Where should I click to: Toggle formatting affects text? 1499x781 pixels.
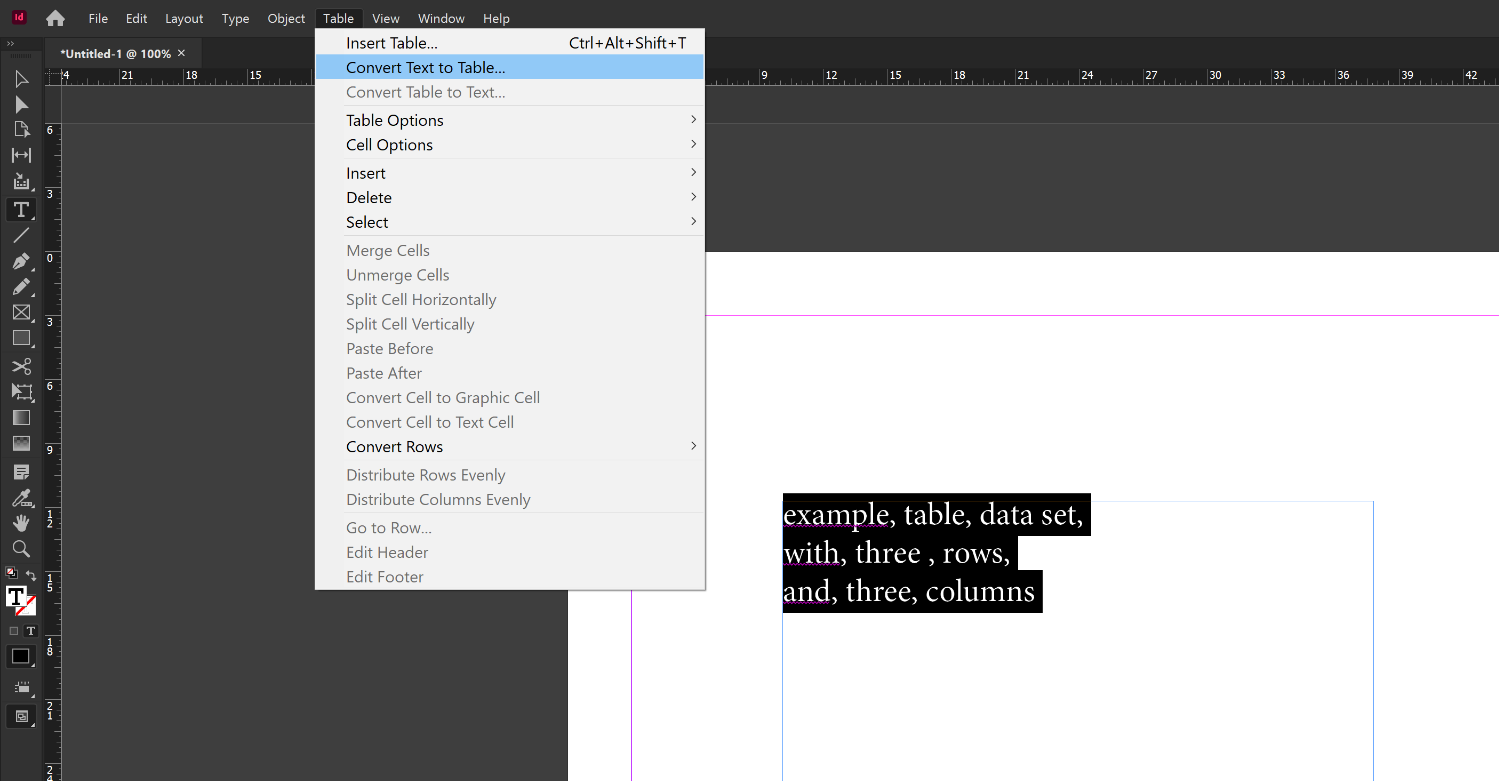tap(30, 630)
